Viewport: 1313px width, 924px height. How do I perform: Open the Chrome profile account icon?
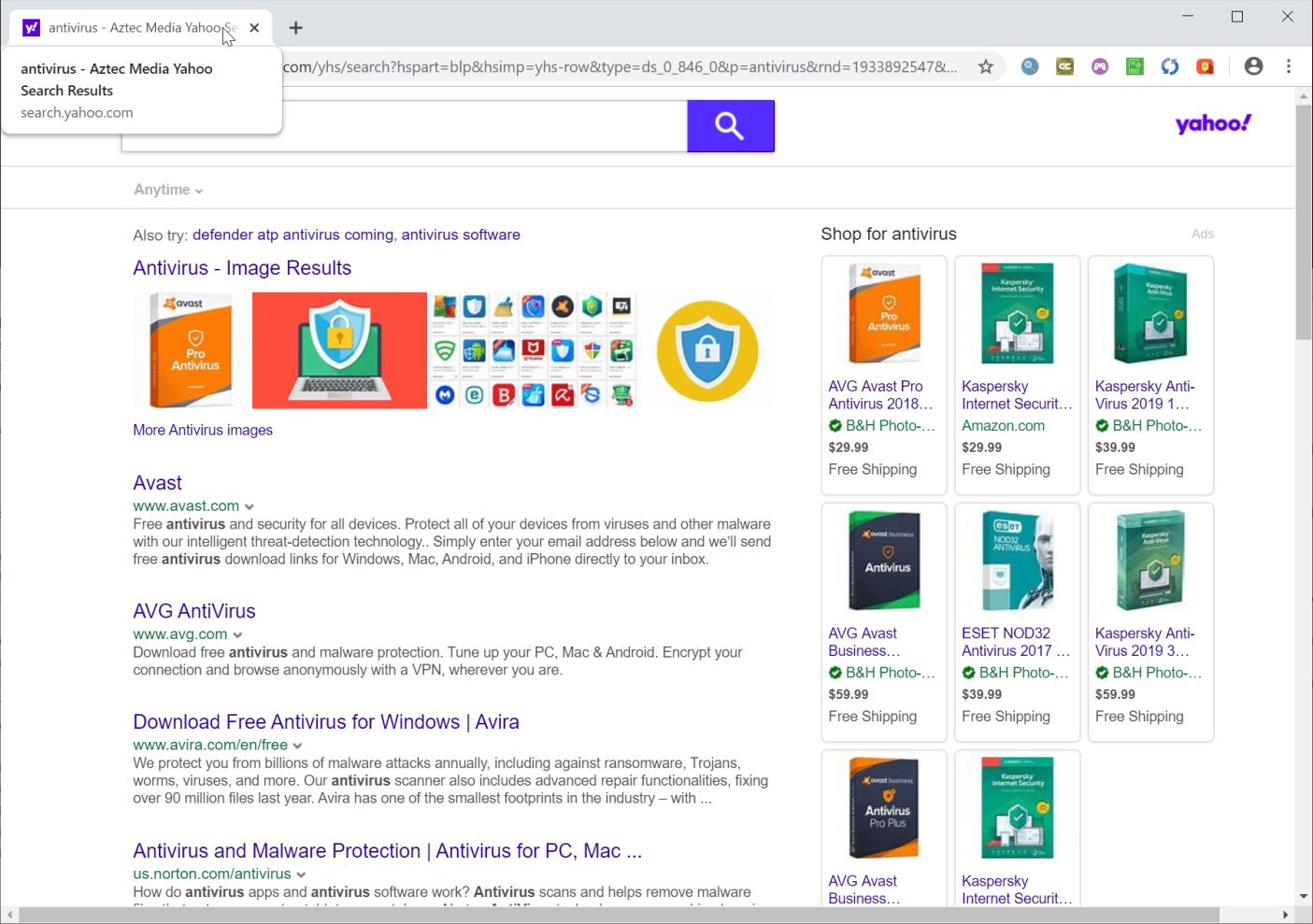pyautogui.click(x=1253, y=66)
